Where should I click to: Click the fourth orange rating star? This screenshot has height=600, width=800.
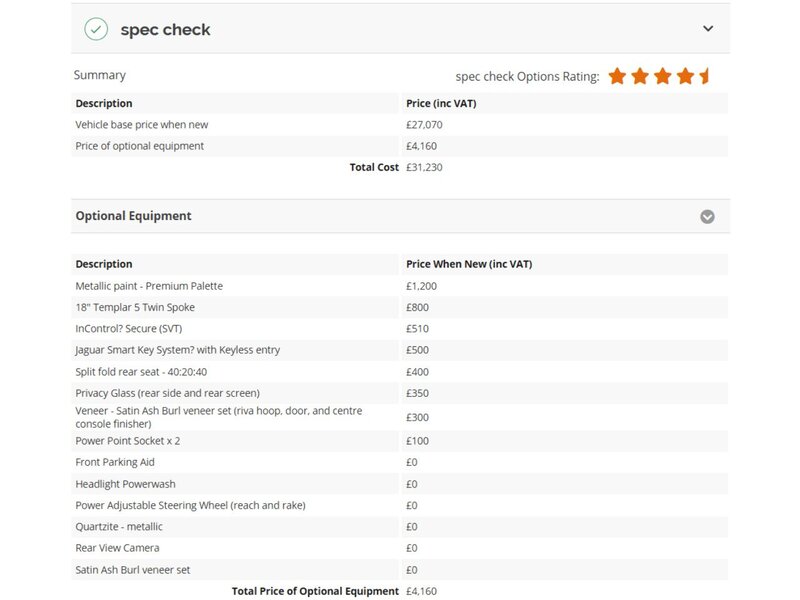coord(685,76)
